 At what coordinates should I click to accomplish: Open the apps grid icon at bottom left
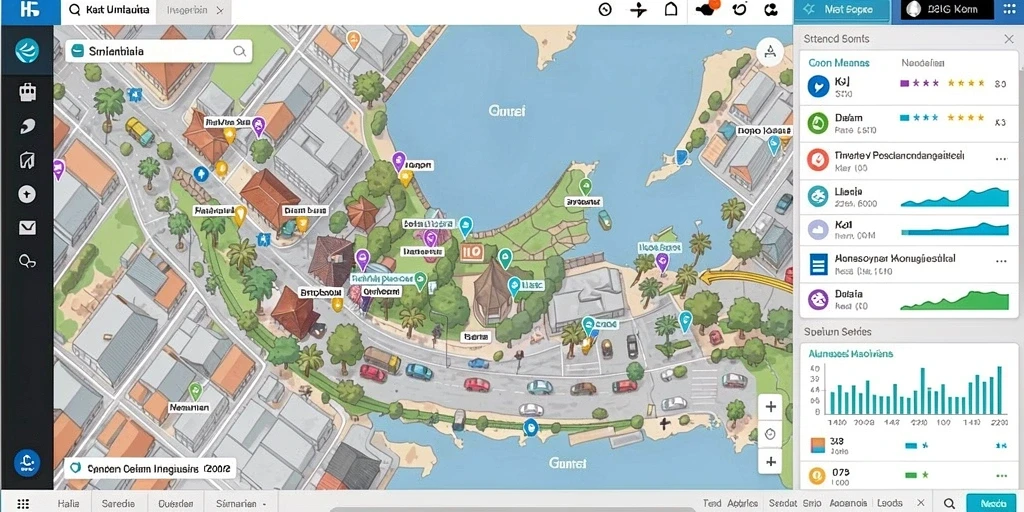click(x=24, y=504)
